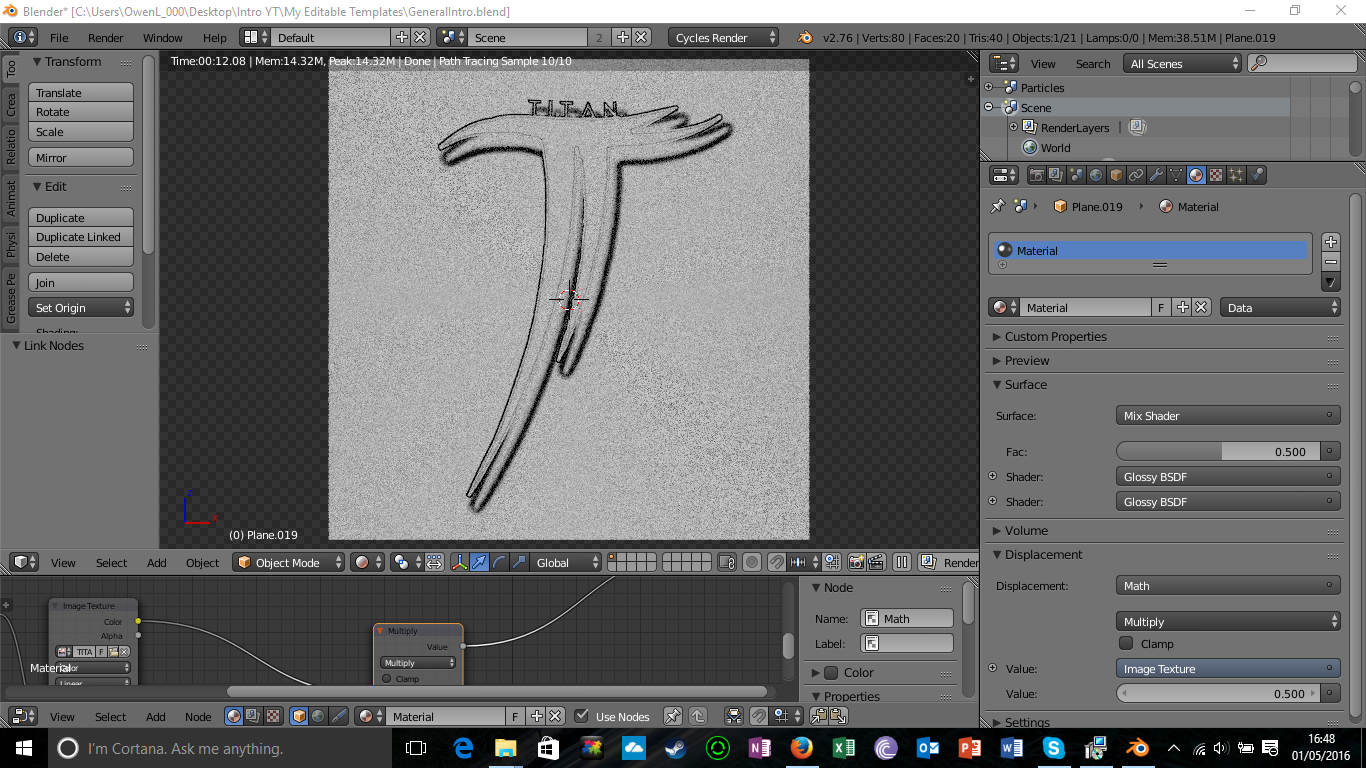
Task: Select the Rotate manipulator arc icon
Action: [x=499, y=562]
